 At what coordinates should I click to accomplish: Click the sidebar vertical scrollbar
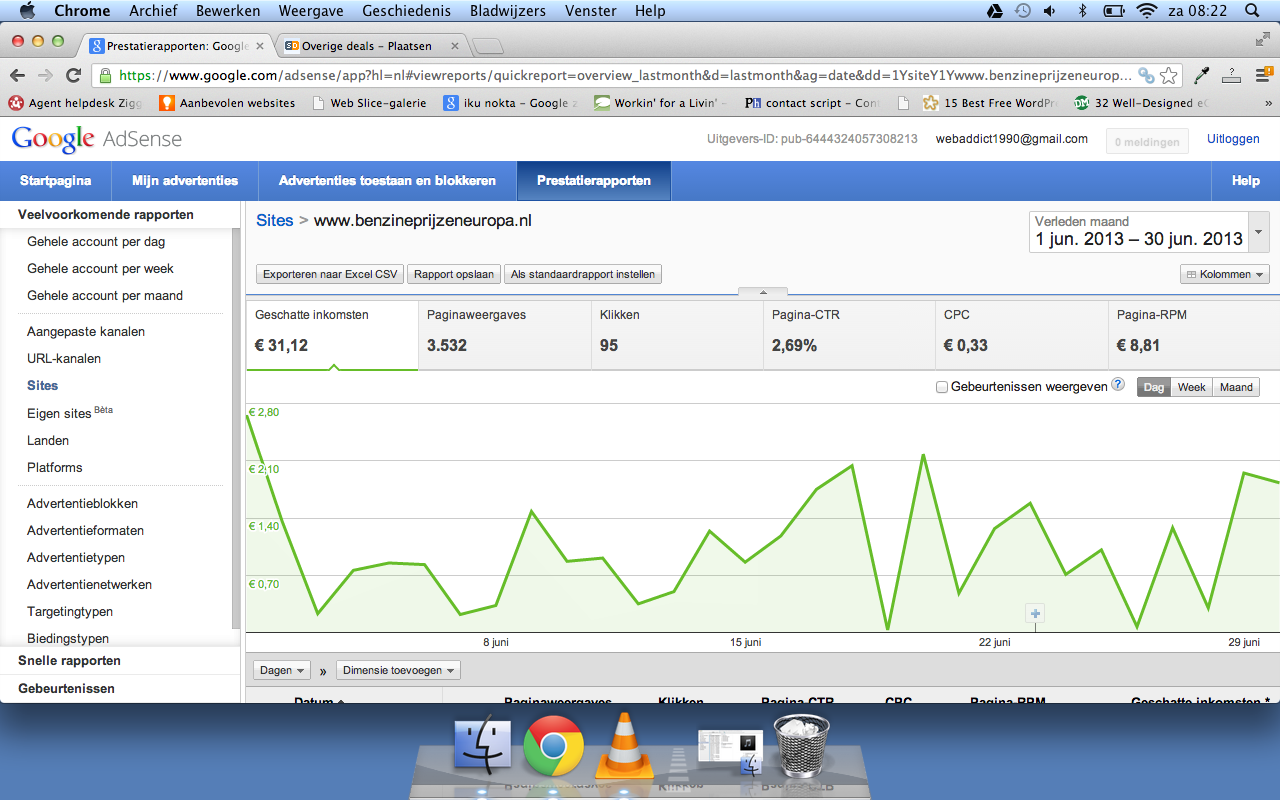[236, 430]
